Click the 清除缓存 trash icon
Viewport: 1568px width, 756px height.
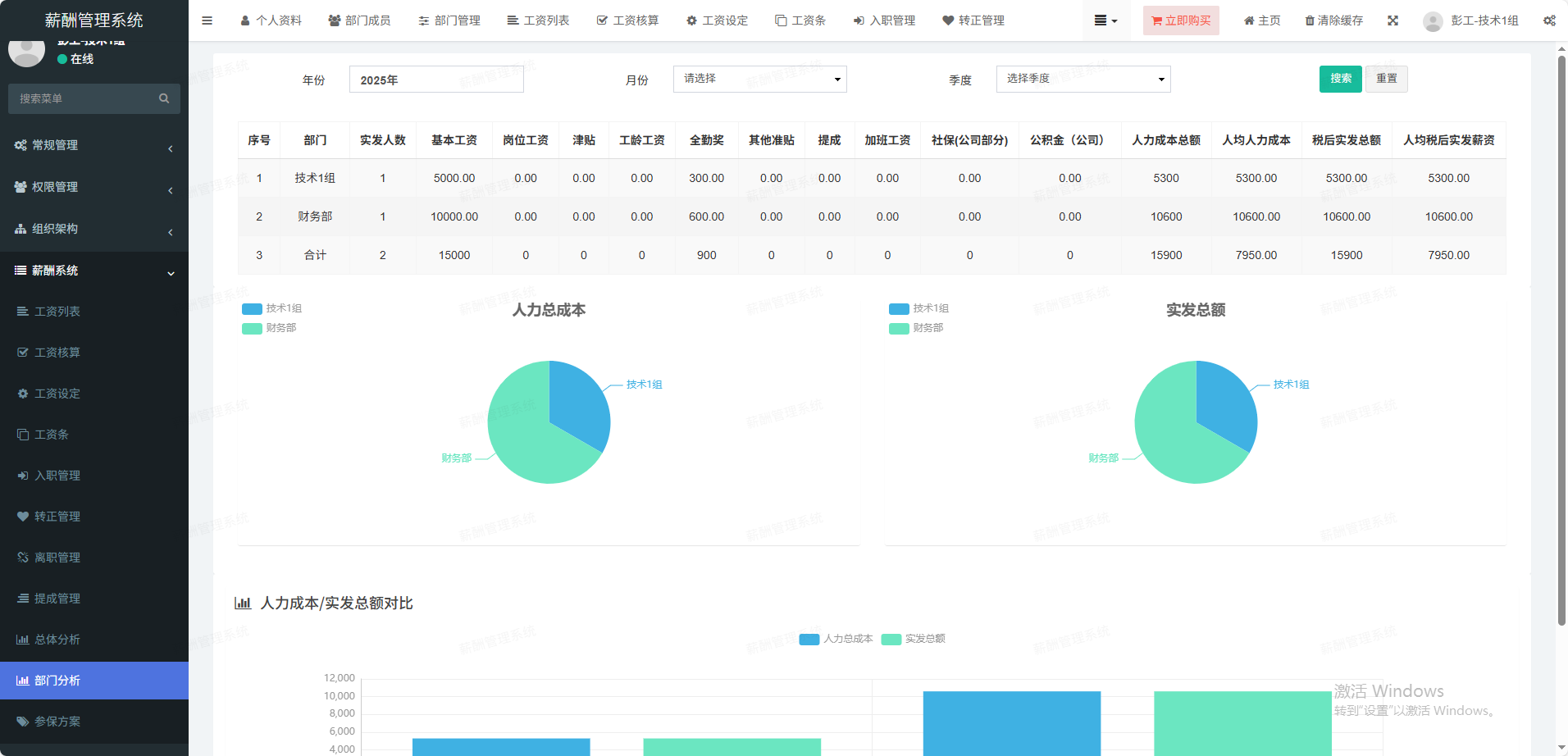click(1310, 20)
